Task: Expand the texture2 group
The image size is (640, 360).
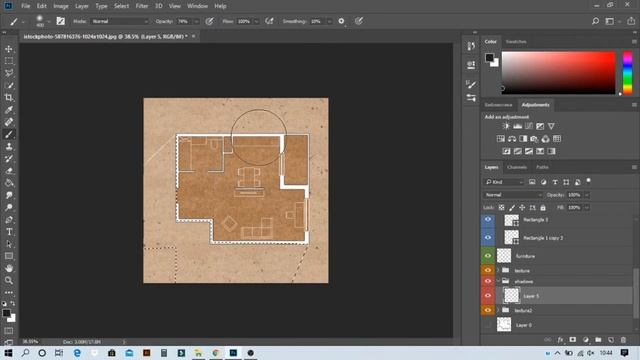Action: click(498, 310)
